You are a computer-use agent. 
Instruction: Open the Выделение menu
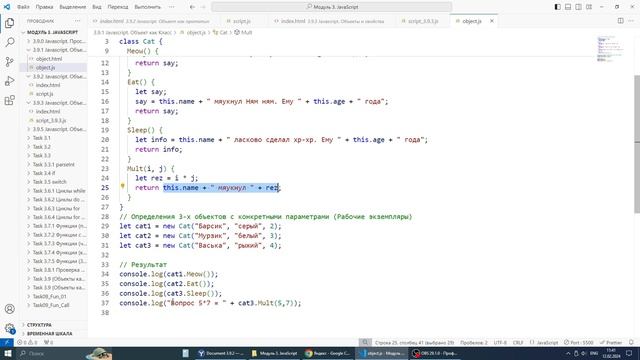73,7
